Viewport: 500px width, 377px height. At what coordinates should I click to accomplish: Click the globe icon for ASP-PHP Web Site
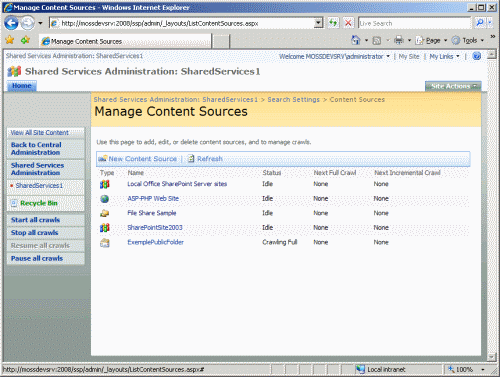point(105,199)
